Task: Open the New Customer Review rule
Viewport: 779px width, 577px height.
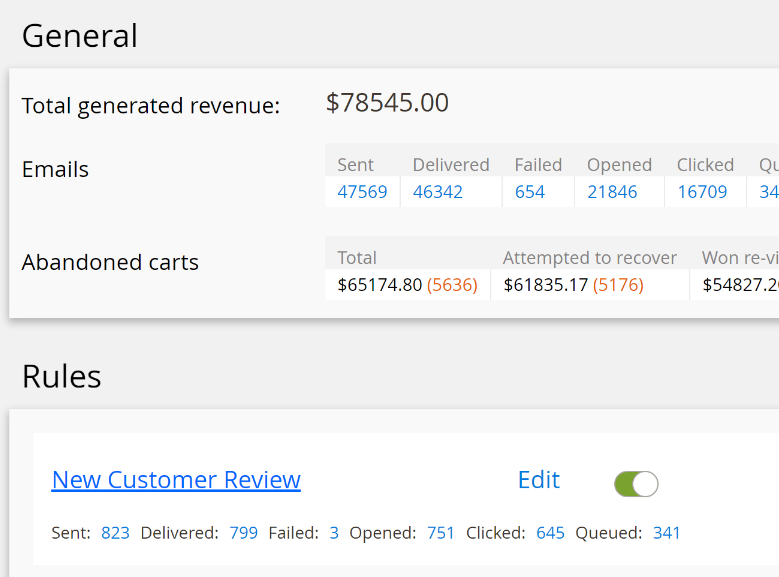Action: tap(176, 480)
